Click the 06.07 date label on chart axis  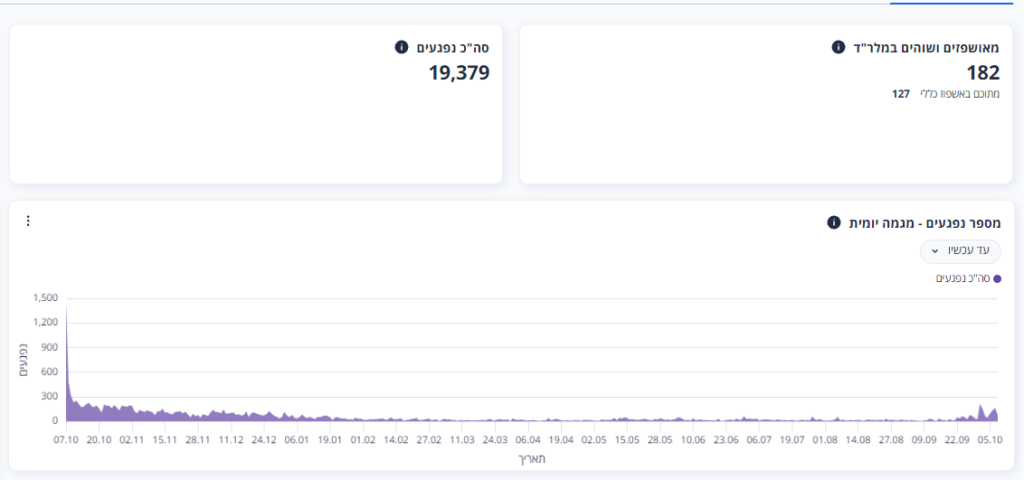[x=758, y=440]
